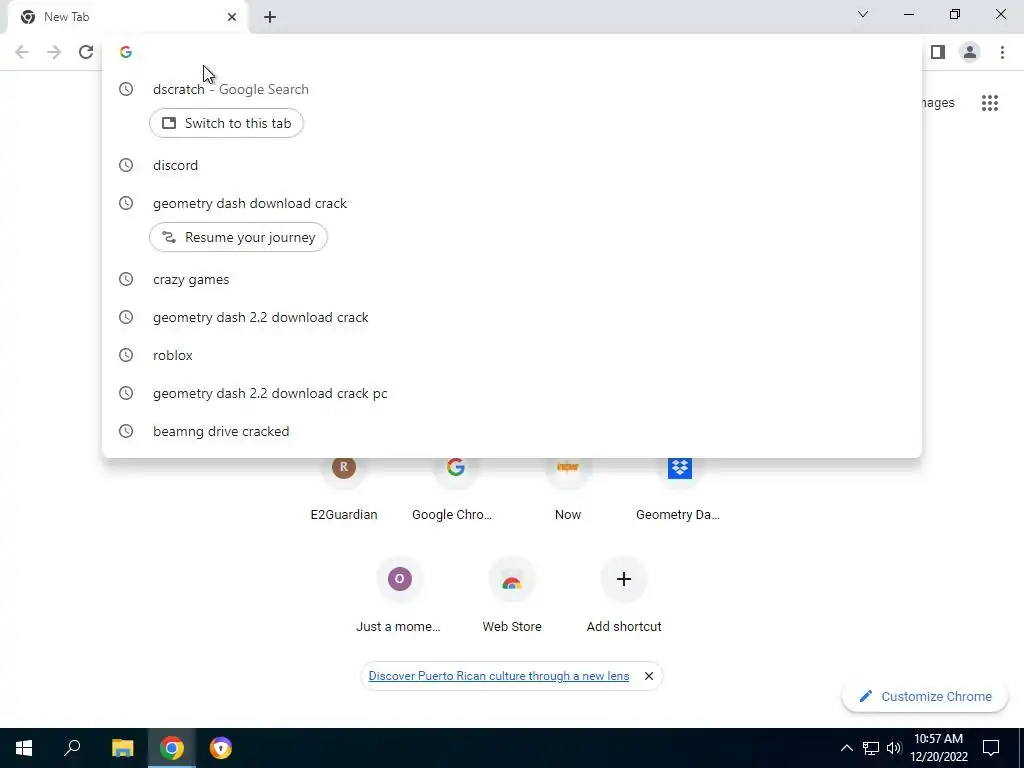Open File Explorer from the taskbar
The image size is (1024, 768).
pos(122,748)
